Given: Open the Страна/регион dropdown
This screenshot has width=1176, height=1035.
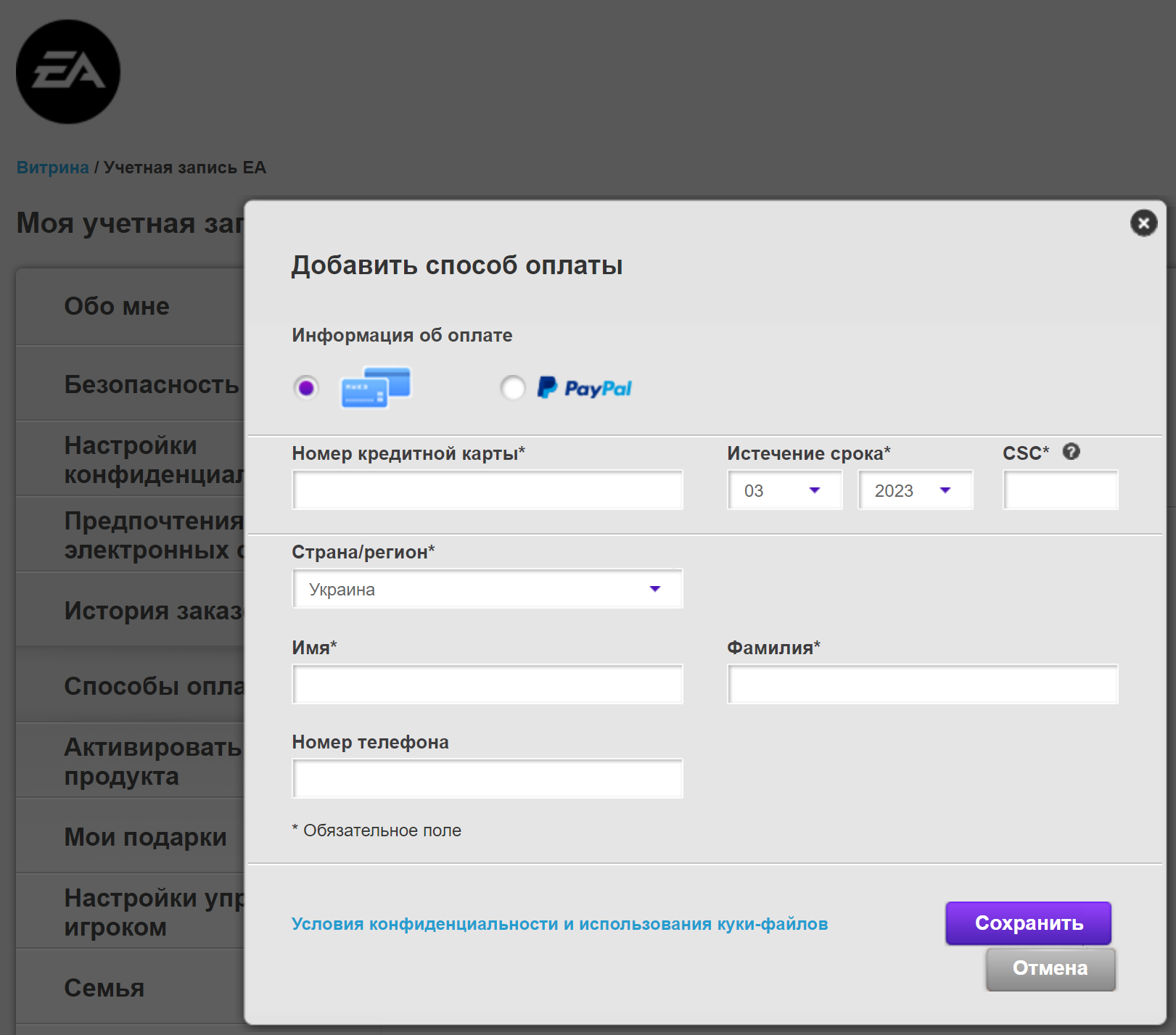Looking at the screenshot, I should [488, 589].
